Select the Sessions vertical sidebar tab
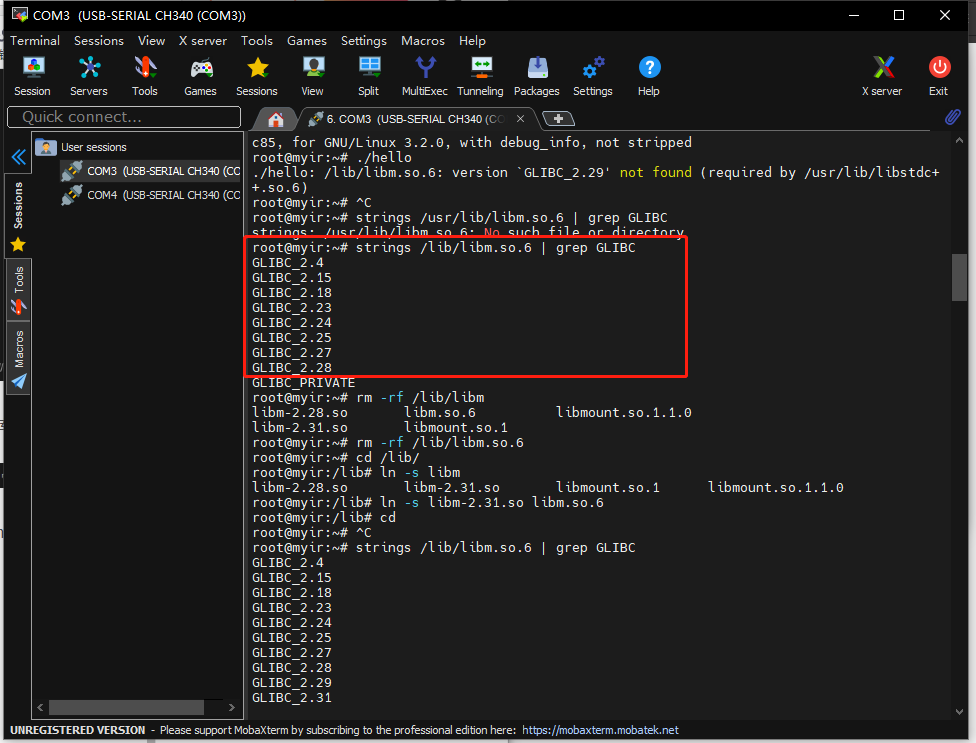This screenshot has width=976, height=743. [19, 215]
